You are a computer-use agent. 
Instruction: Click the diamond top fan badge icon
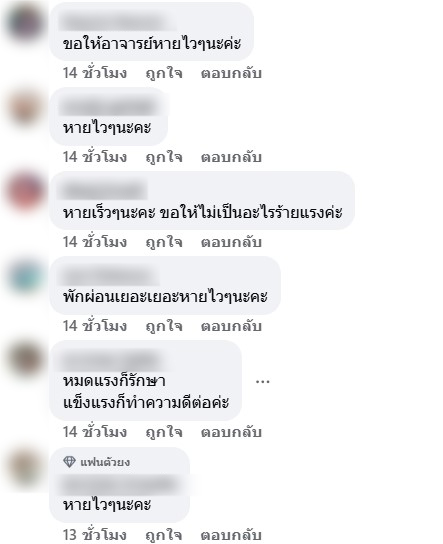69,462
